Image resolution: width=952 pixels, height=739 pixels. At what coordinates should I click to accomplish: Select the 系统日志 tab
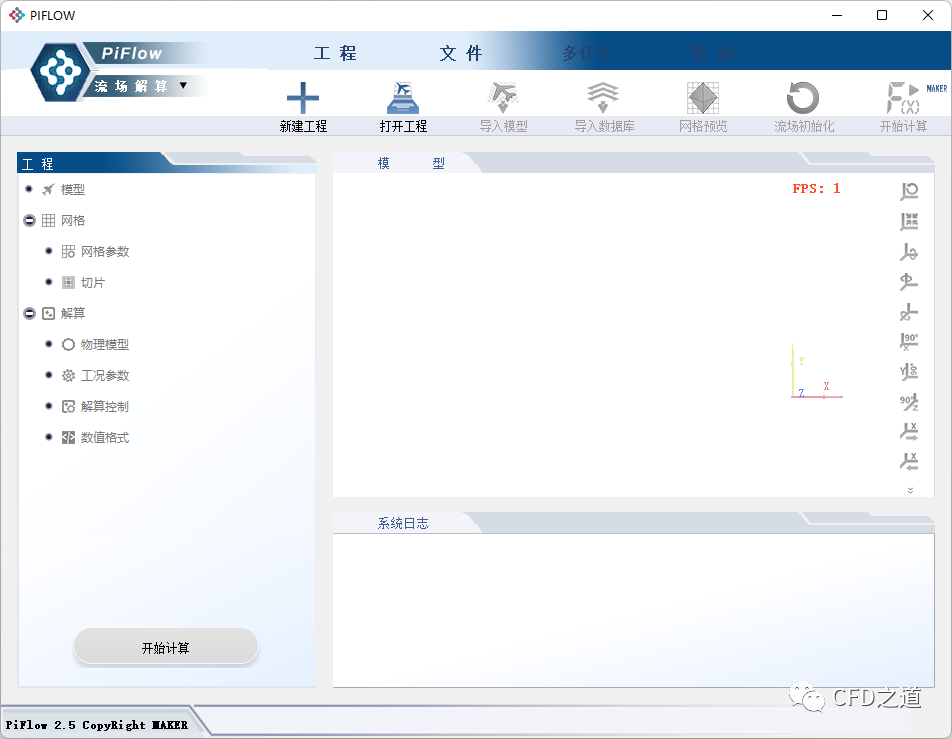[403, 523]
